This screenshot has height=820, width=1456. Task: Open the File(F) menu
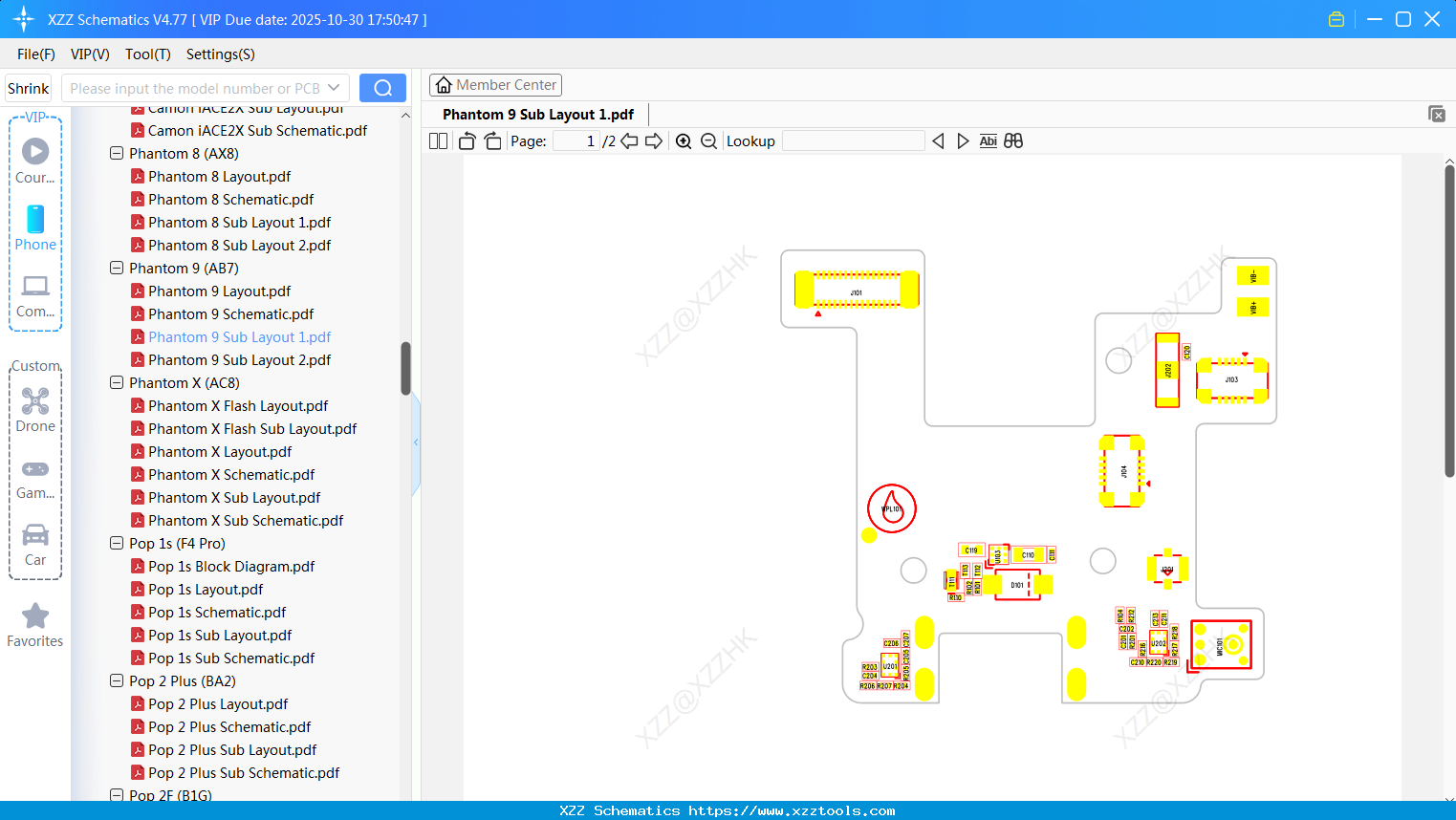tap(36, 54)
